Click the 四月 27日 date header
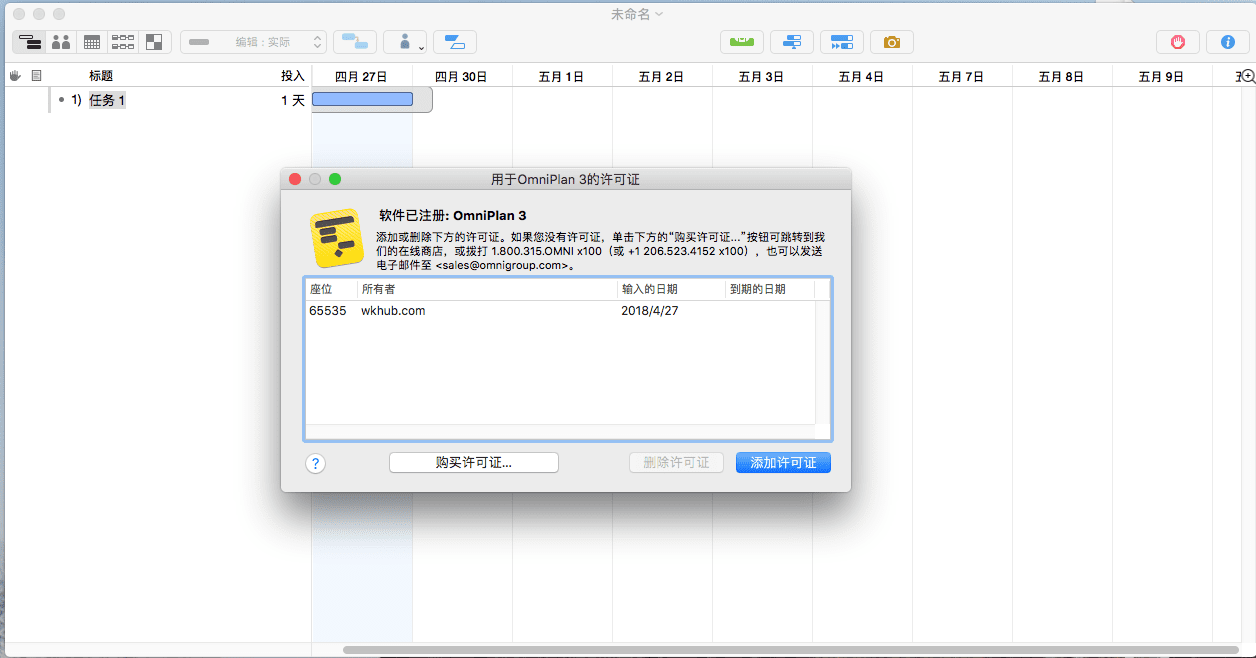Viewport: 1256px width, 658px height. [x=361, y=76]
